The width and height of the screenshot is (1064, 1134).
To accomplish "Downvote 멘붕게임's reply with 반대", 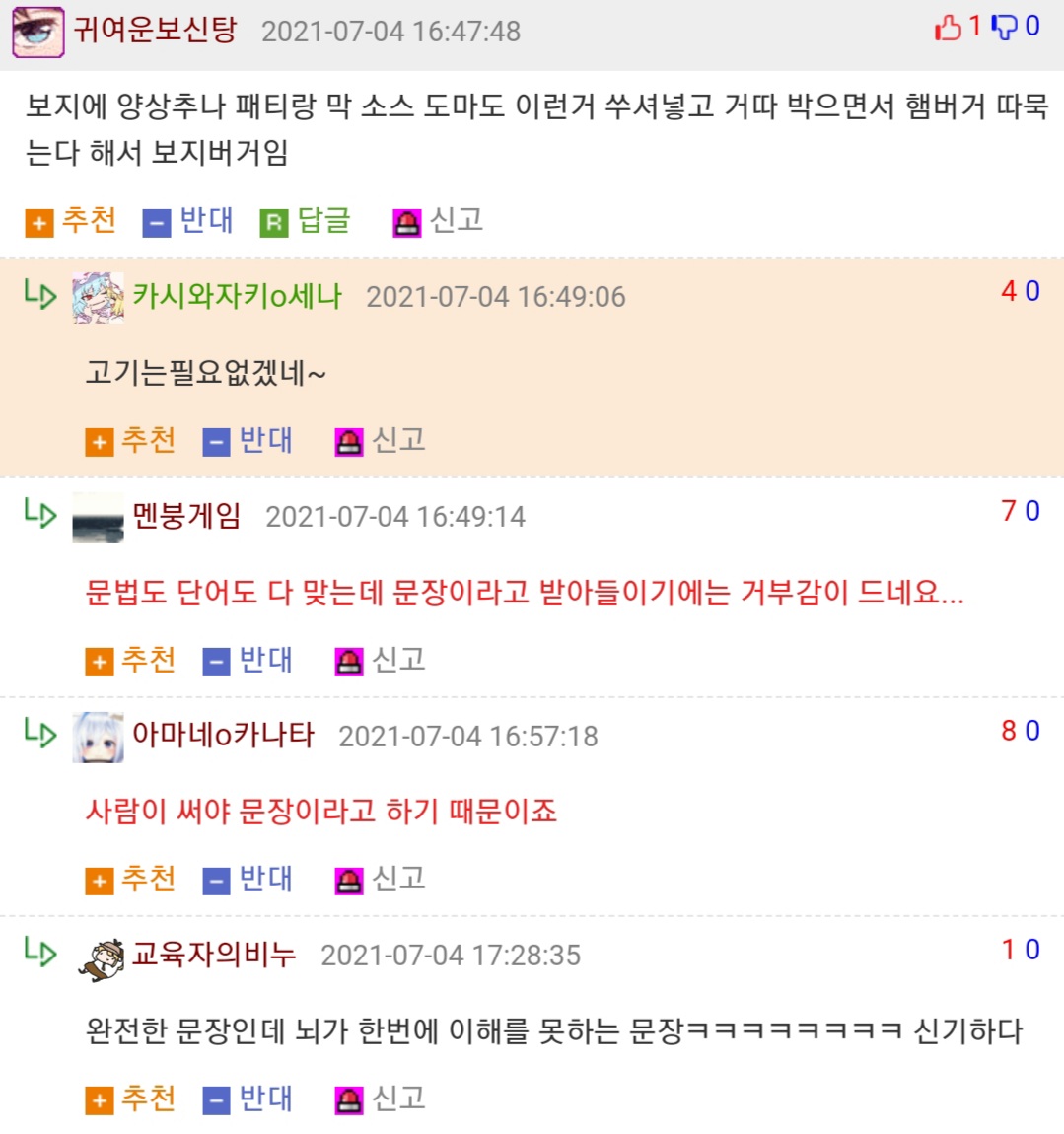I will (x=248, y=661).
